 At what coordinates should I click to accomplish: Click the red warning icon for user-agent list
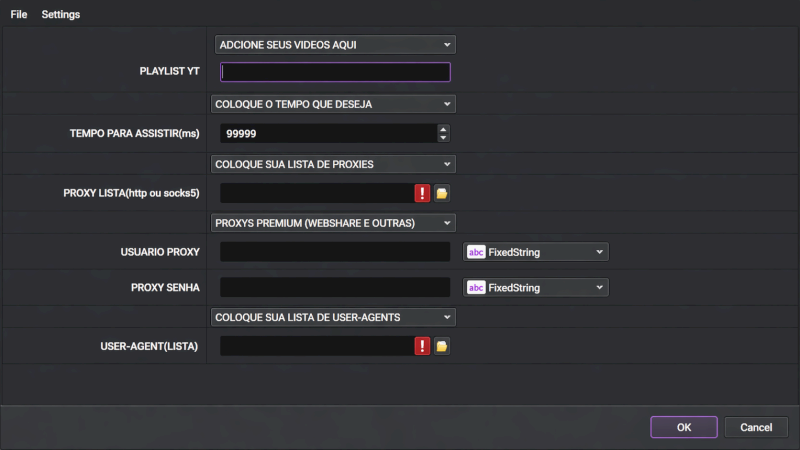click(x=422, y=346)
